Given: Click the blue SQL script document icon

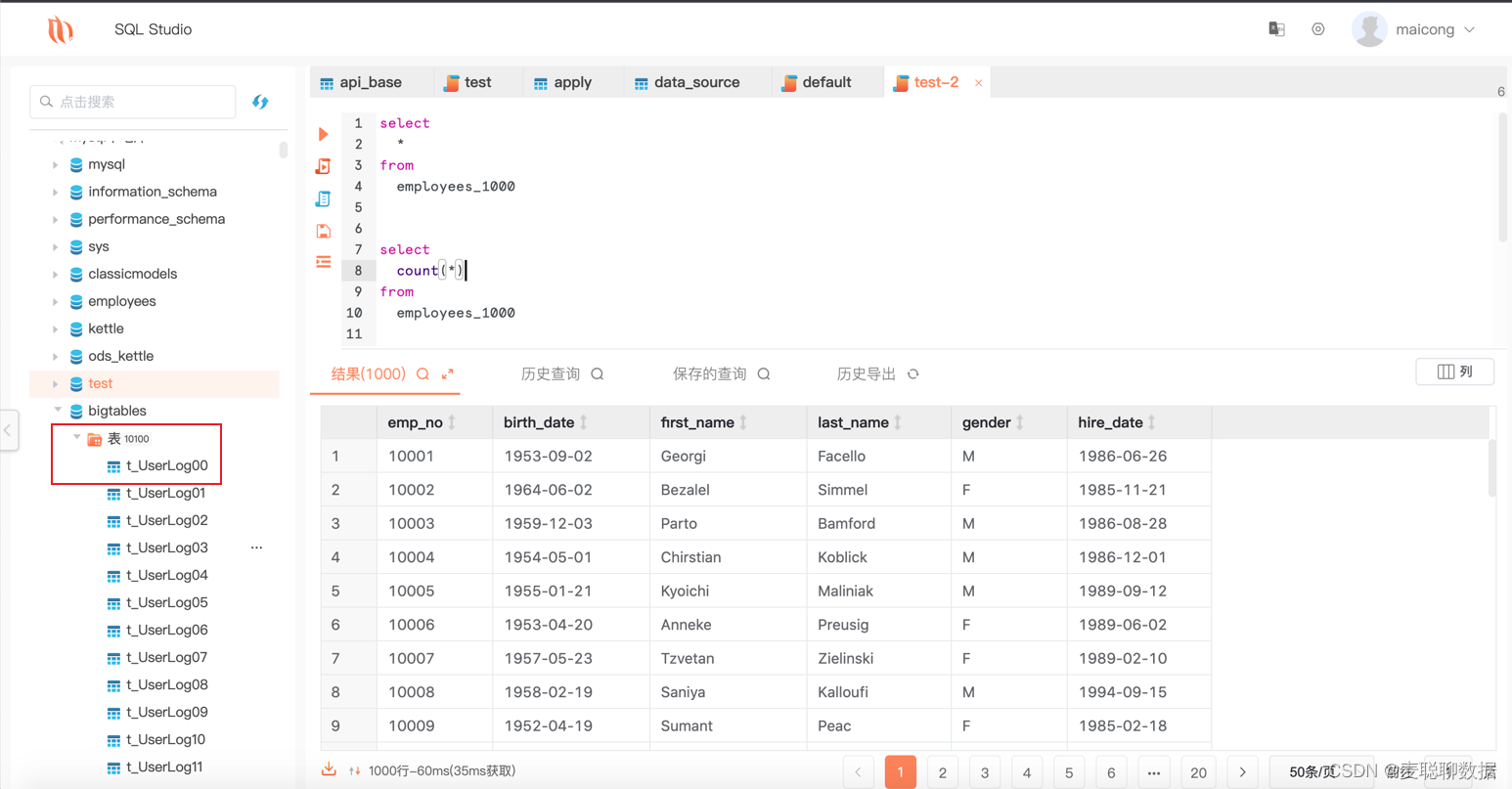Looking at the screenshot, I should tap(324, 198).
